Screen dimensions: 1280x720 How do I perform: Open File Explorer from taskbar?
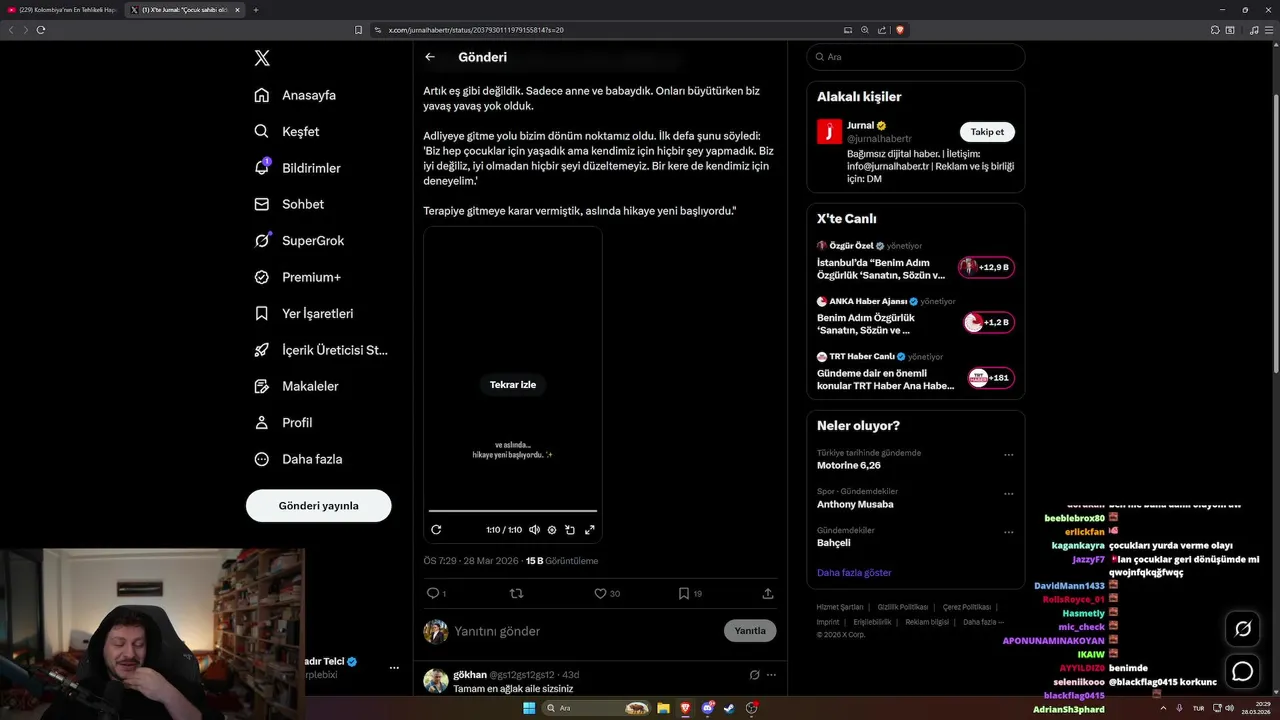click(663, 708)
